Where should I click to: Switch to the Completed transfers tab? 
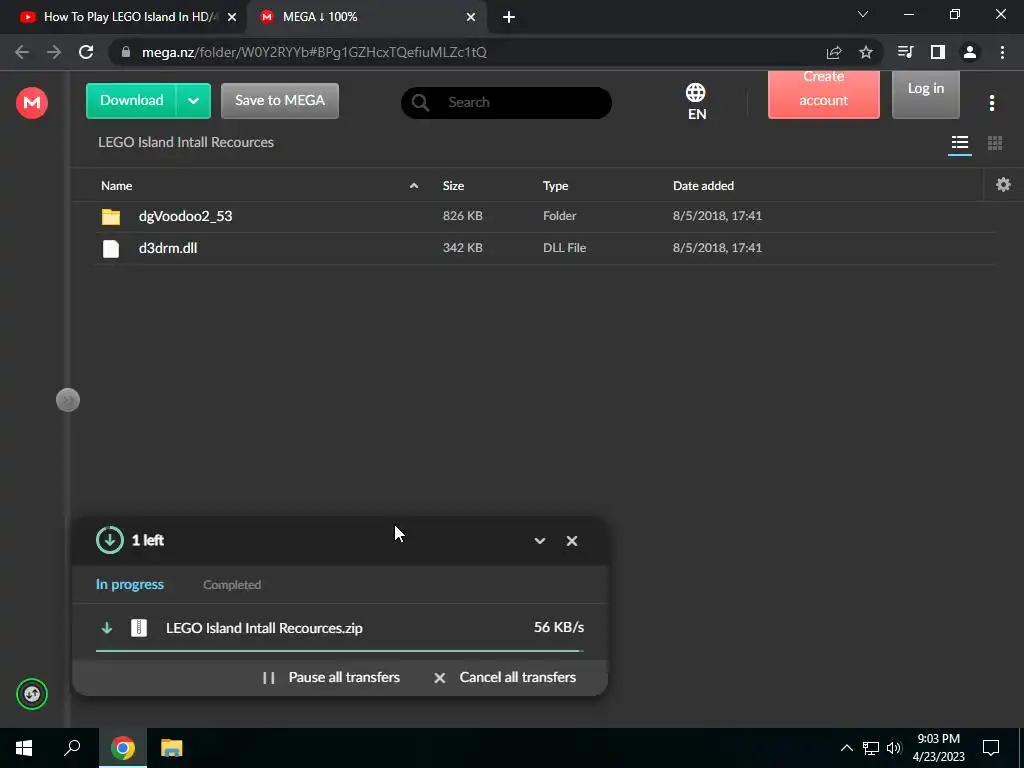(232, 584)
